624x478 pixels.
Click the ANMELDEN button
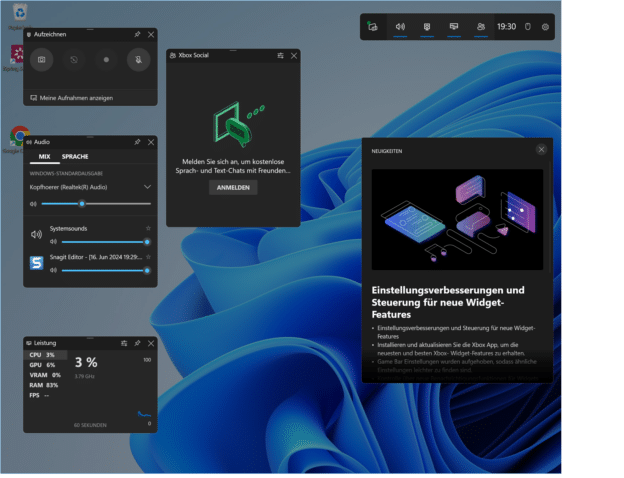[232, 187]
